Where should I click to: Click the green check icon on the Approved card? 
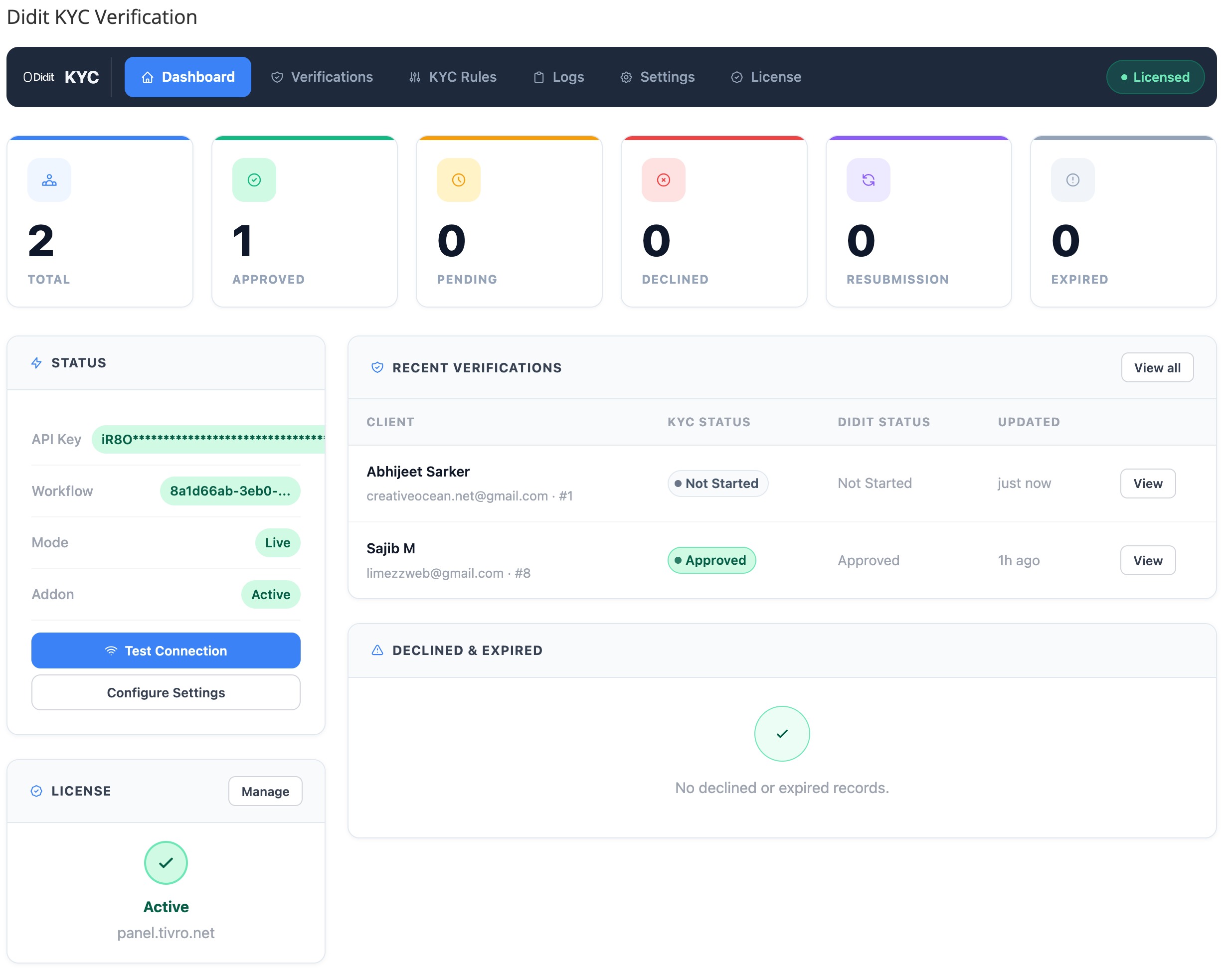click(254, 180)
